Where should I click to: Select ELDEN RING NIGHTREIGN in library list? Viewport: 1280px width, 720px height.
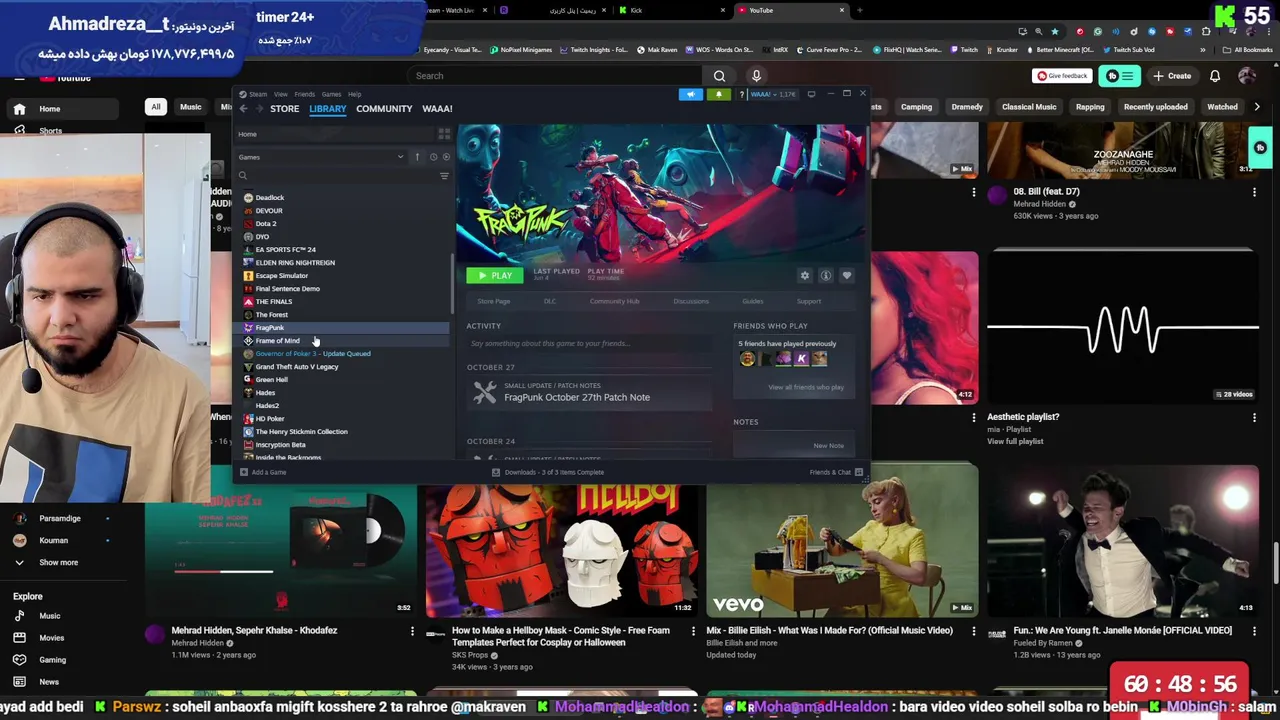[x=295, y=262]
